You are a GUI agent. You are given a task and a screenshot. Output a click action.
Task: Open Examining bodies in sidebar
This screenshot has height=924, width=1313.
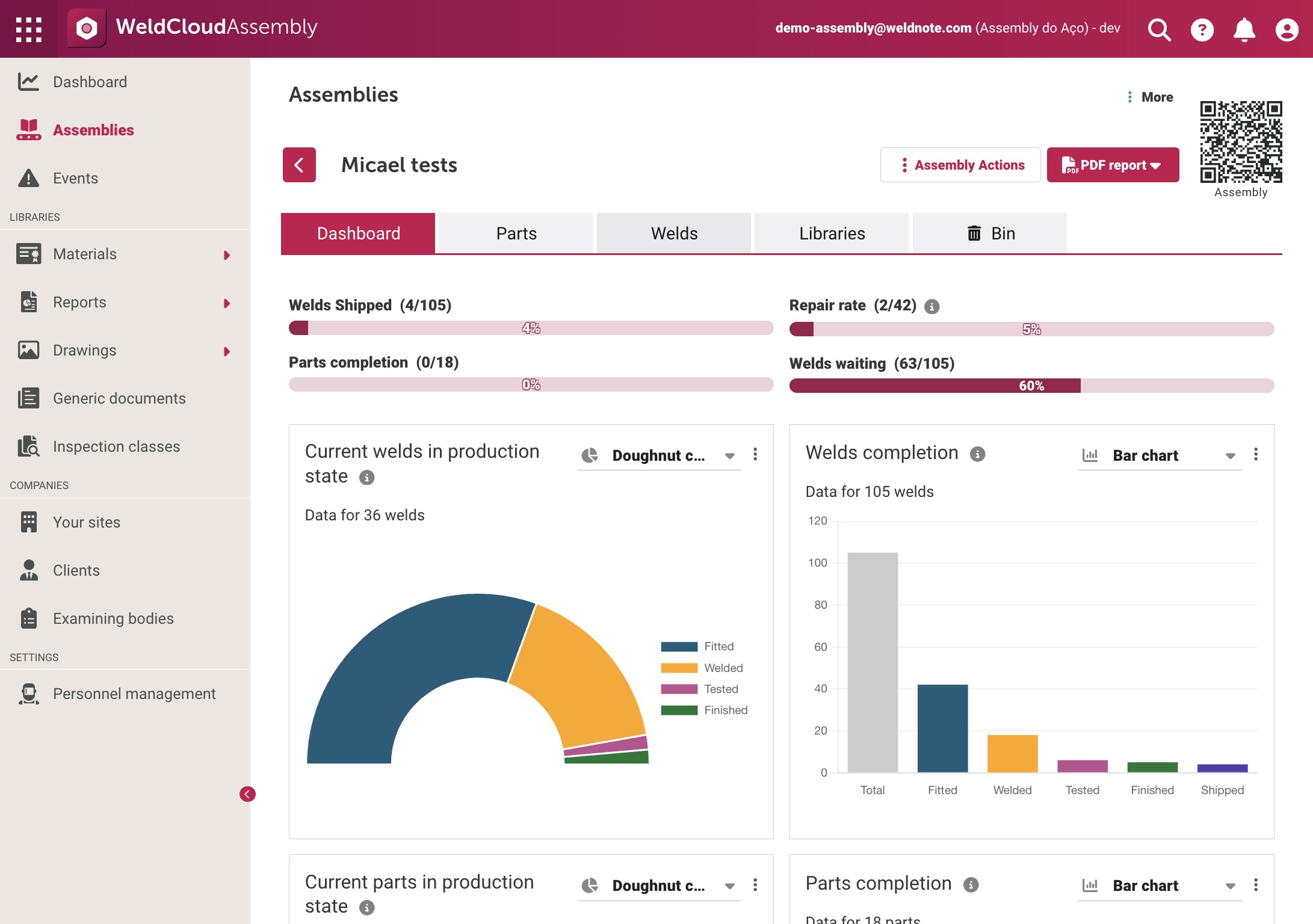[x=125, y=618]
